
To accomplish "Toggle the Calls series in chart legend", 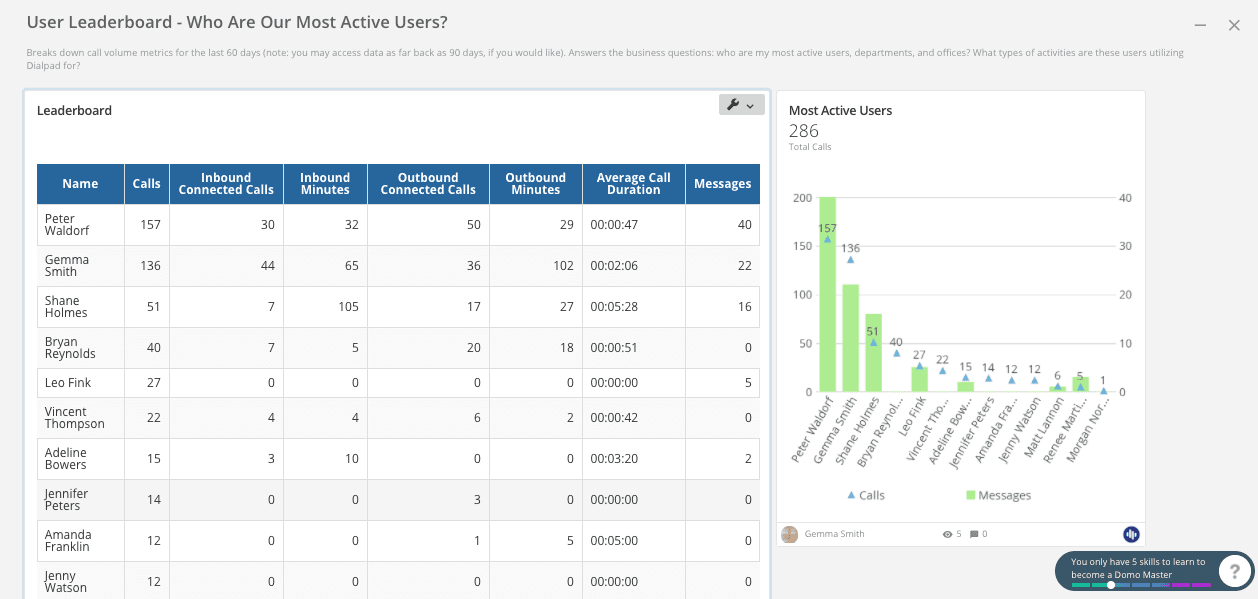I will tap(866, 495).
